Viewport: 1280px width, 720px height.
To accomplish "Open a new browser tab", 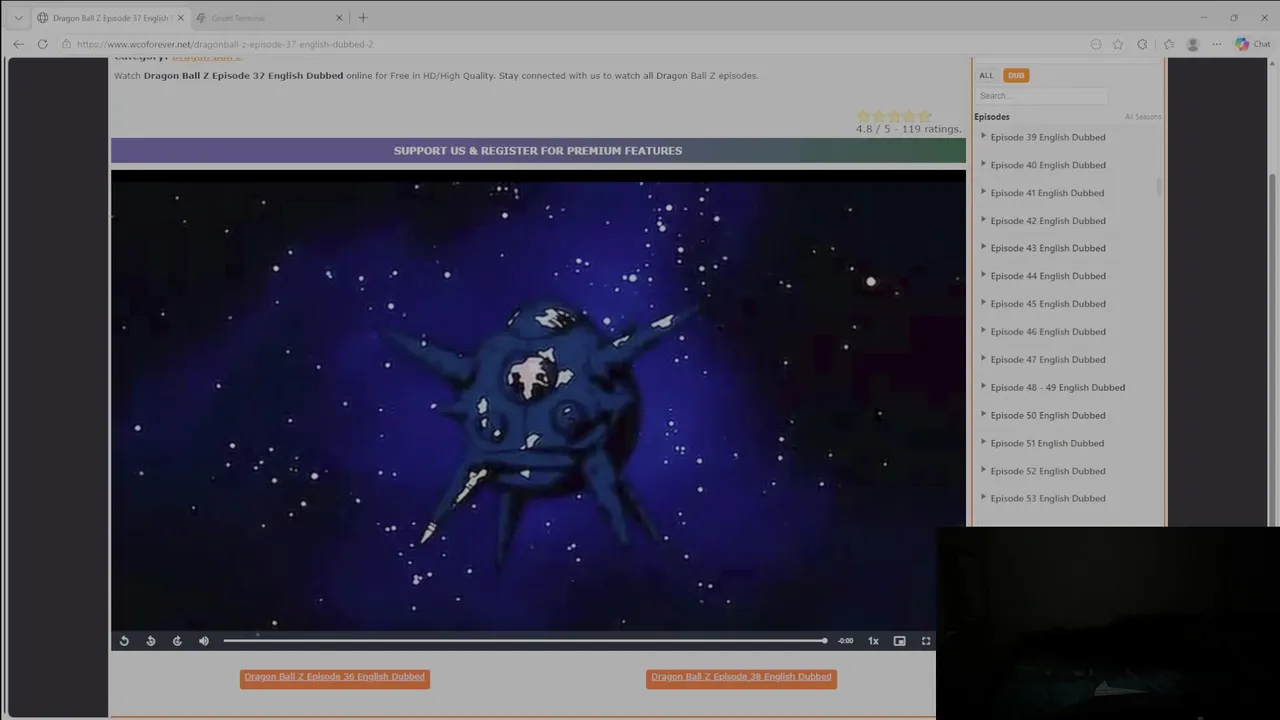I will tap(363, 18).
